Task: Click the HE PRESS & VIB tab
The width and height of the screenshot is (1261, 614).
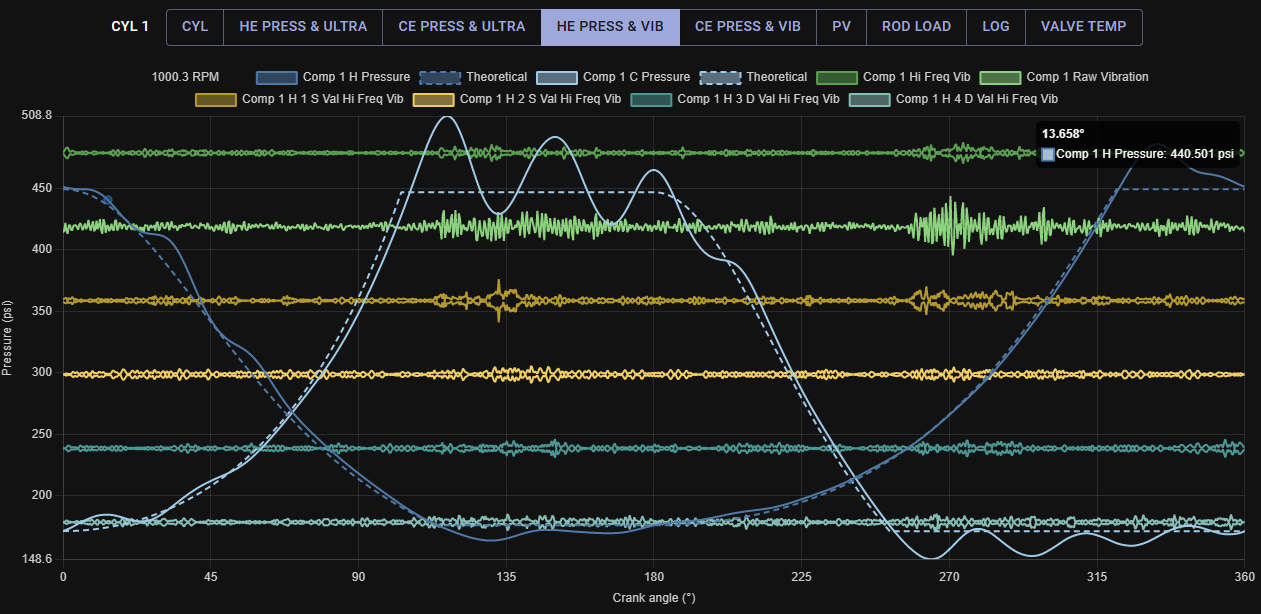Action: [x=610, y=27]
